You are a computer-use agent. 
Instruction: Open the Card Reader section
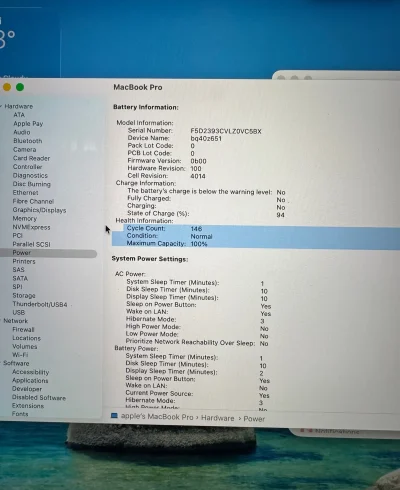pos(31,158)
